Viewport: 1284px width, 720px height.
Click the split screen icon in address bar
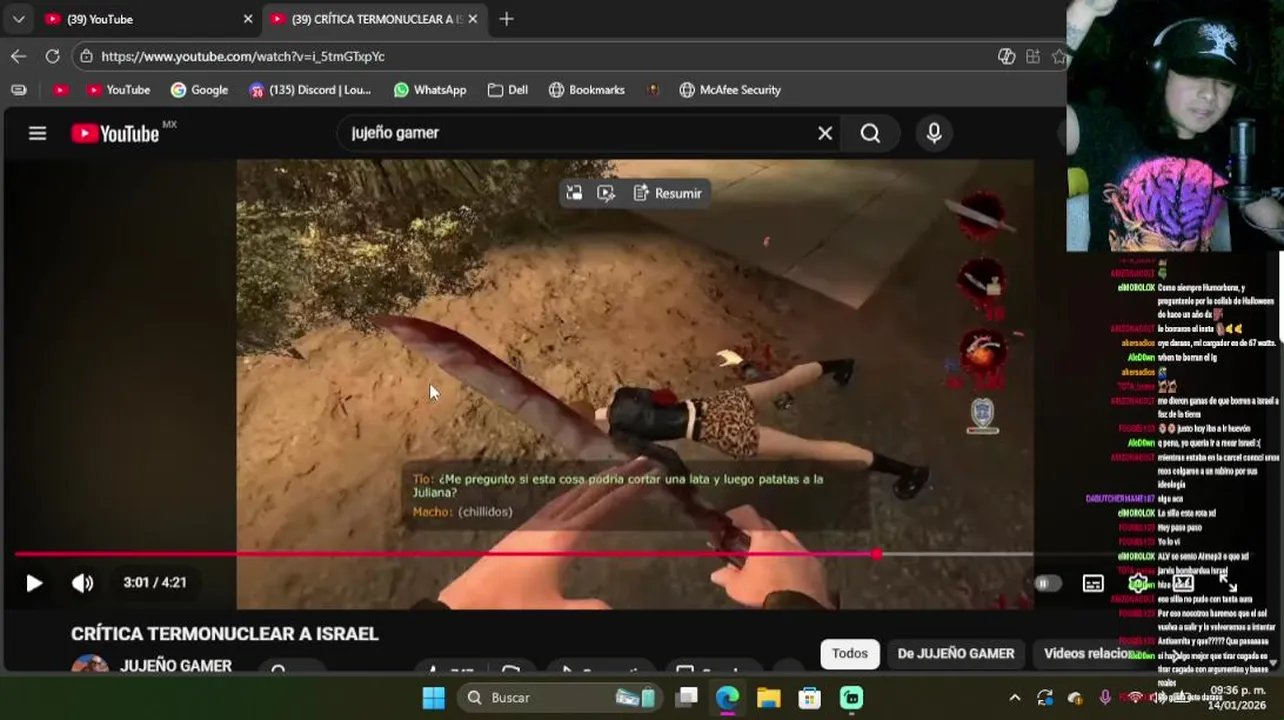[1033, 56]
